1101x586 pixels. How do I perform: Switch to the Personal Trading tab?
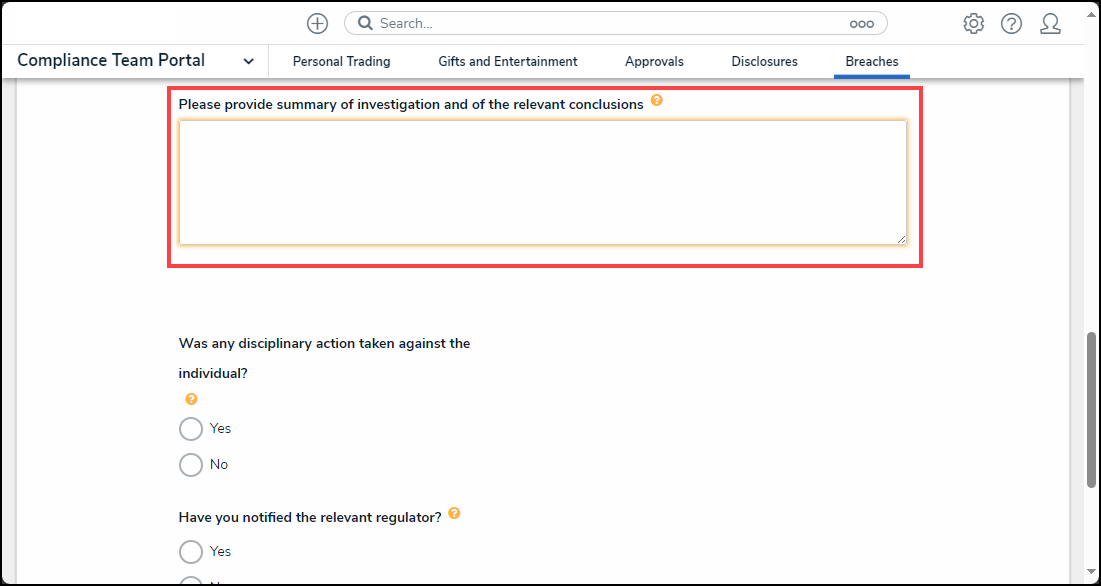coord(341,62)
